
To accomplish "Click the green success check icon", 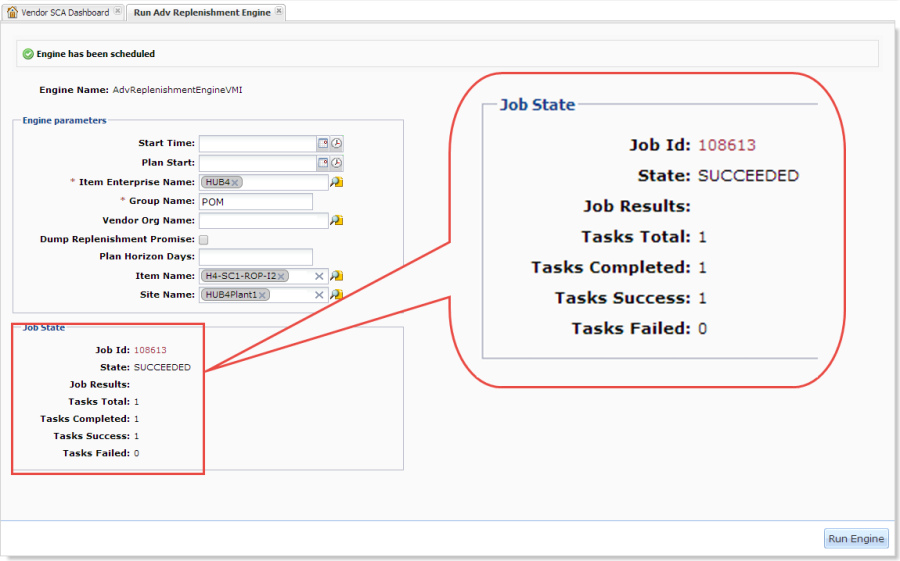I will point(28,54).
